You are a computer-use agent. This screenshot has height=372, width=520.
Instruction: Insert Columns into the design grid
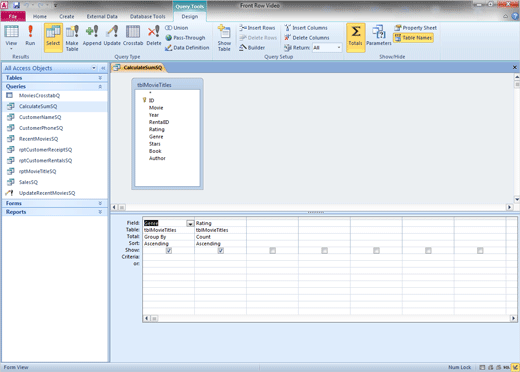306,28
